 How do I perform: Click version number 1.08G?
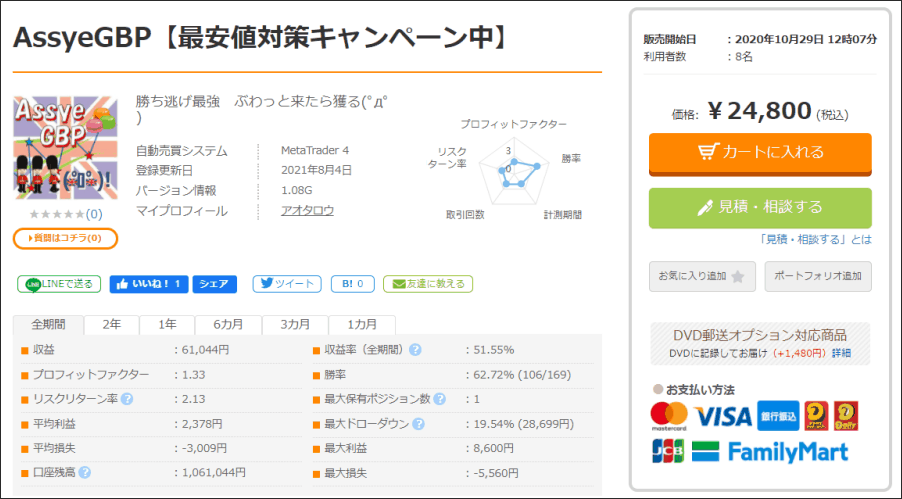click(x=297, y=191)
